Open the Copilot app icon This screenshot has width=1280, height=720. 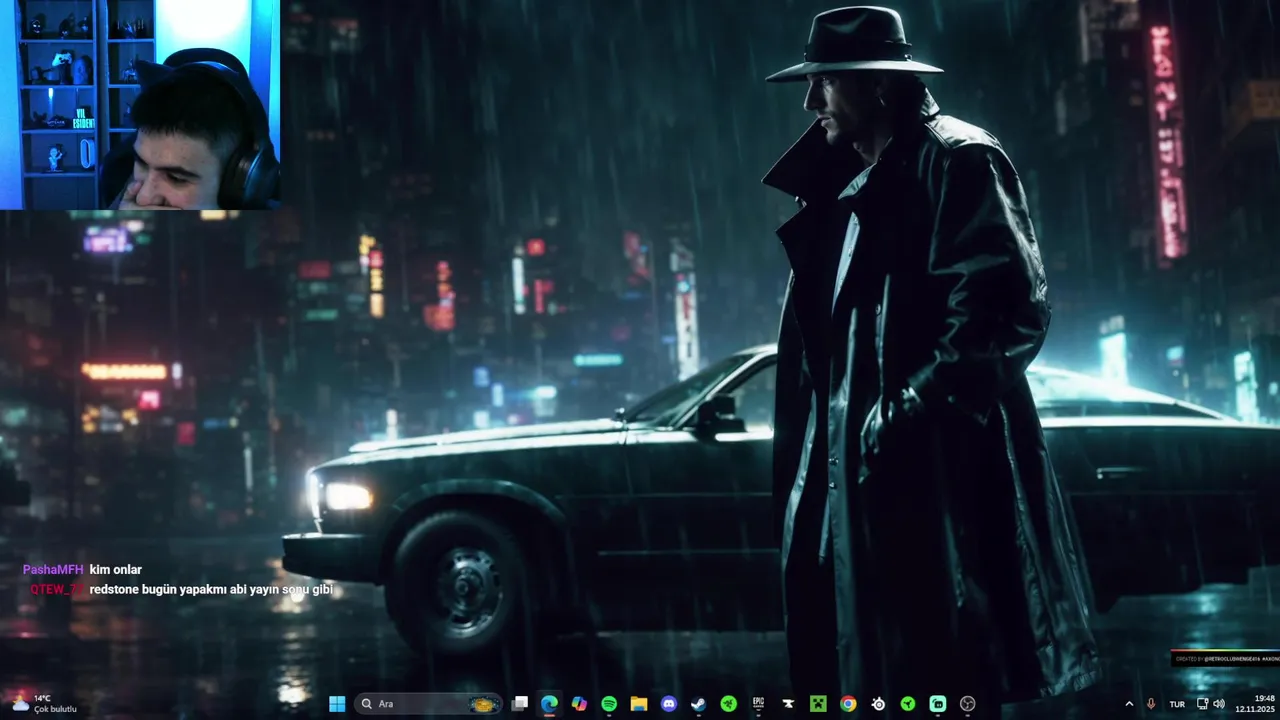(579, 704)
